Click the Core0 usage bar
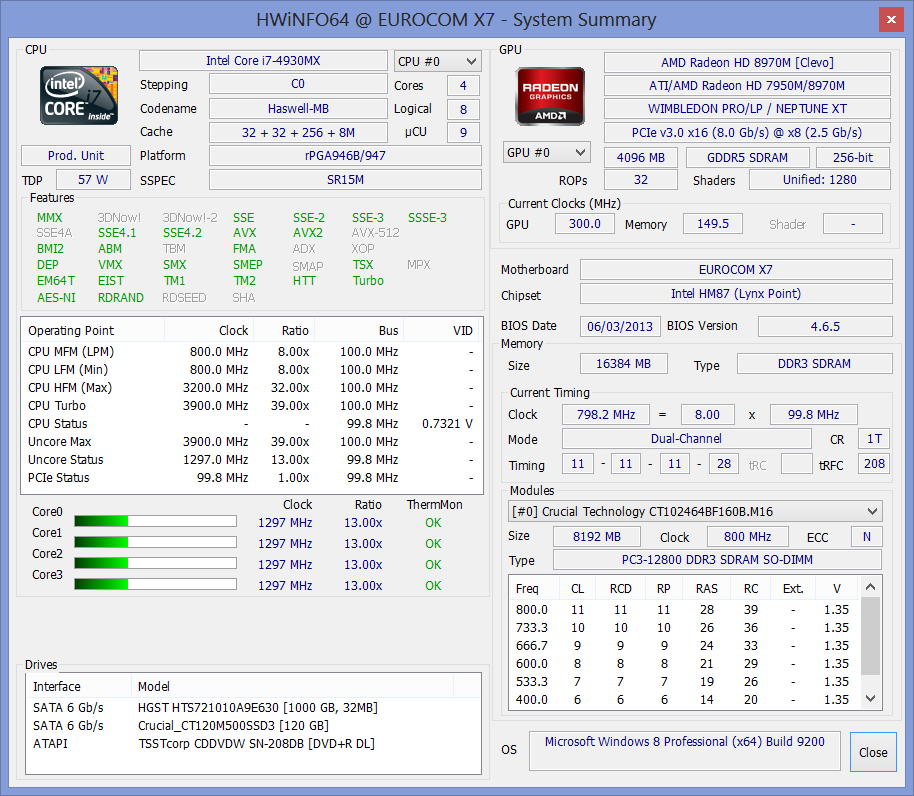This screenshot has height=796, width=914. pos(156,521)
